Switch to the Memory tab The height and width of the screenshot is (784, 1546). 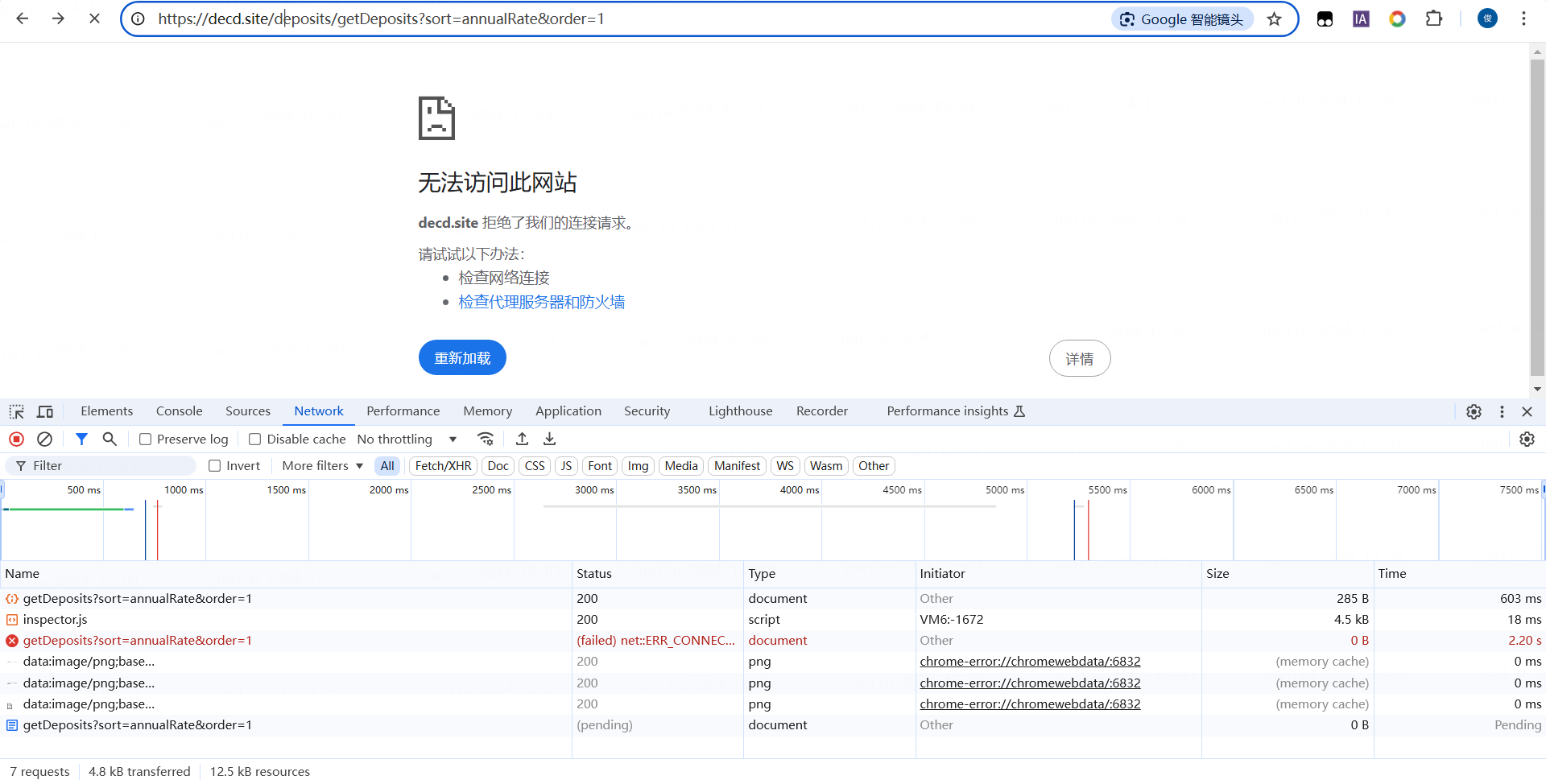pyautogui.click(x=488, y=411)
